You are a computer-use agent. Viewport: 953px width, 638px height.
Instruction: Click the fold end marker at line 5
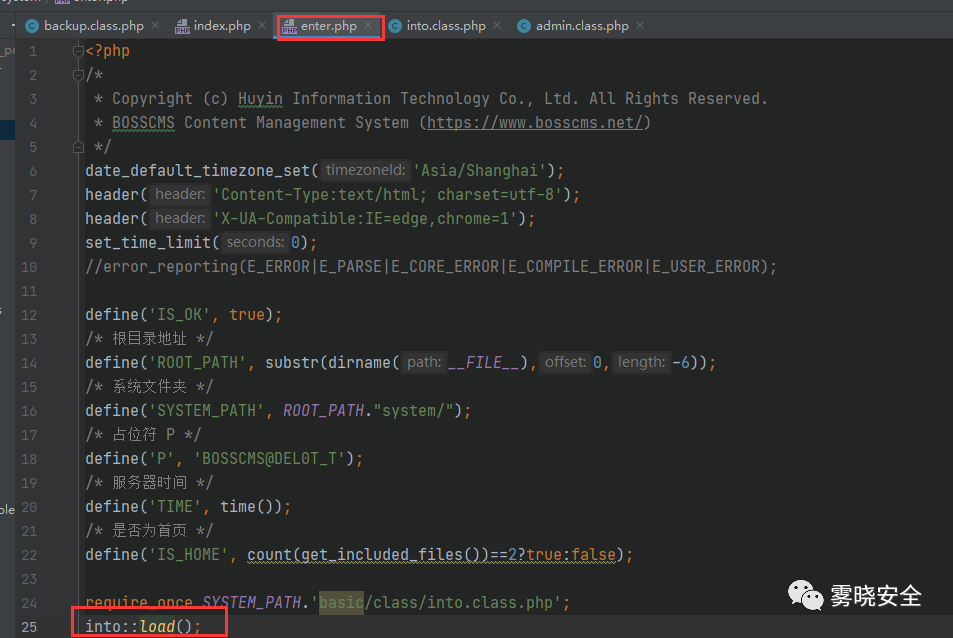coord(78,146)
